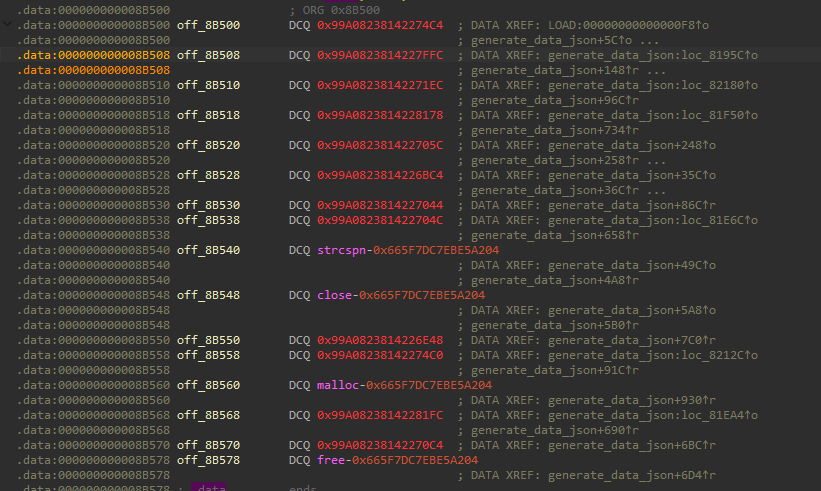Select the free symbol at off_8B578
The height and width of the screenshot is (491, 821).
[x=332, y=460]
